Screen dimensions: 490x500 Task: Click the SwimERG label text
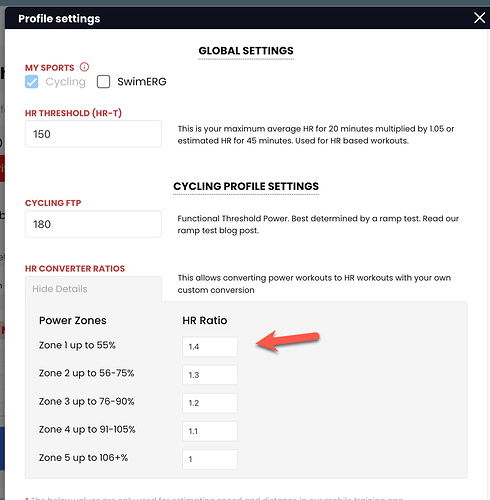pos(142,82)
